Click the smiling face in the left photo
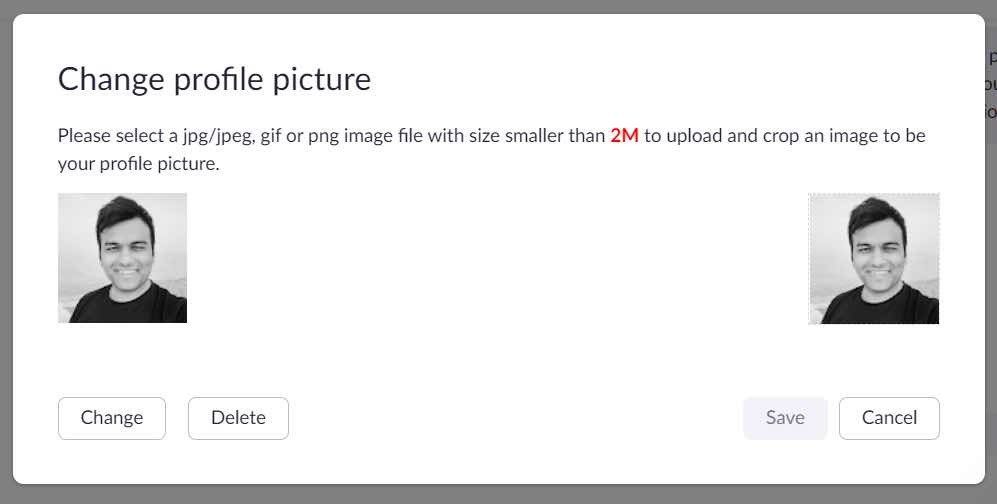 [127, 256]
